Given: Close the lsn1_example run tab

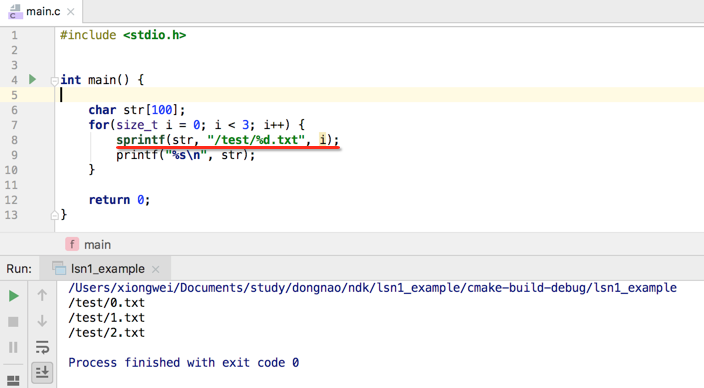Looking at the screenshot, I should (x=155, y=269).
